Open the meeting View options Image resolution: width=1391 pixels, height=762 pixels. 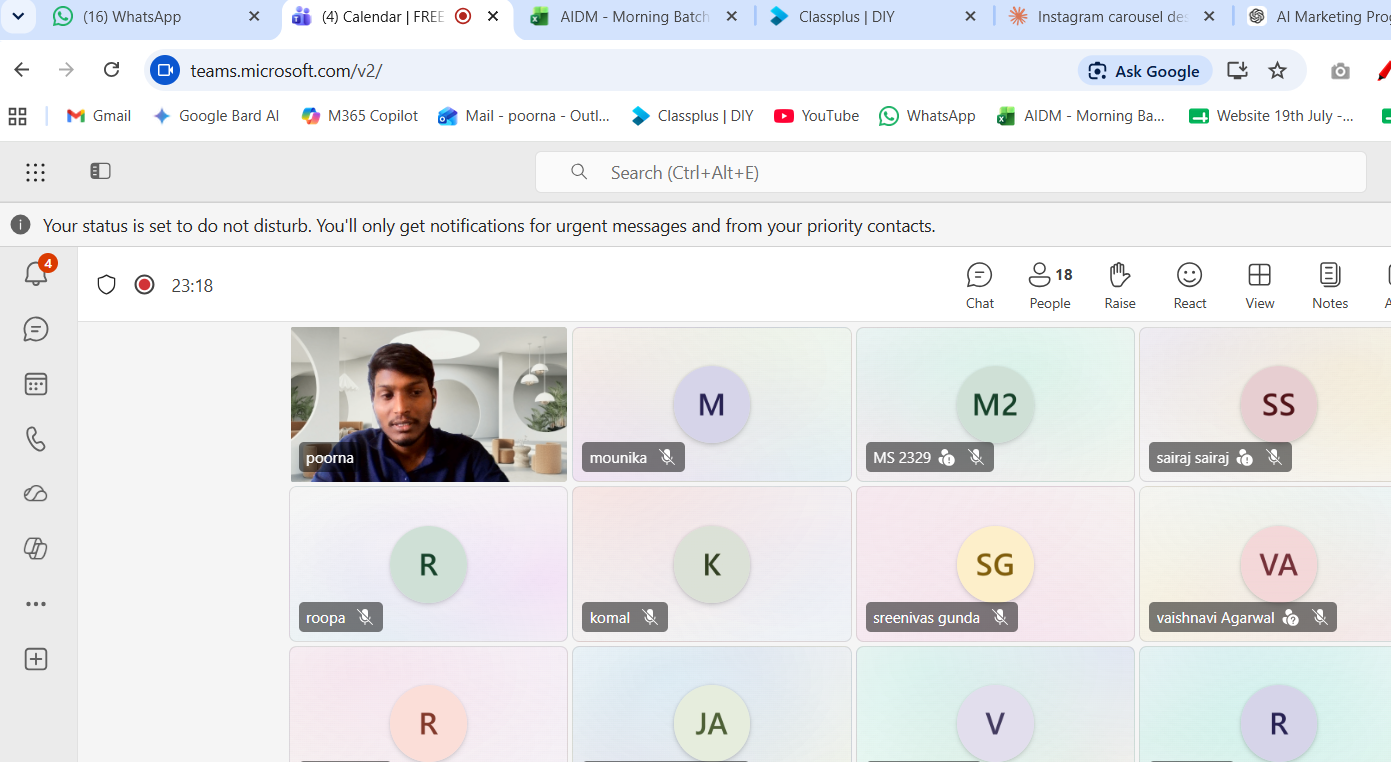tap(1260, 286)
